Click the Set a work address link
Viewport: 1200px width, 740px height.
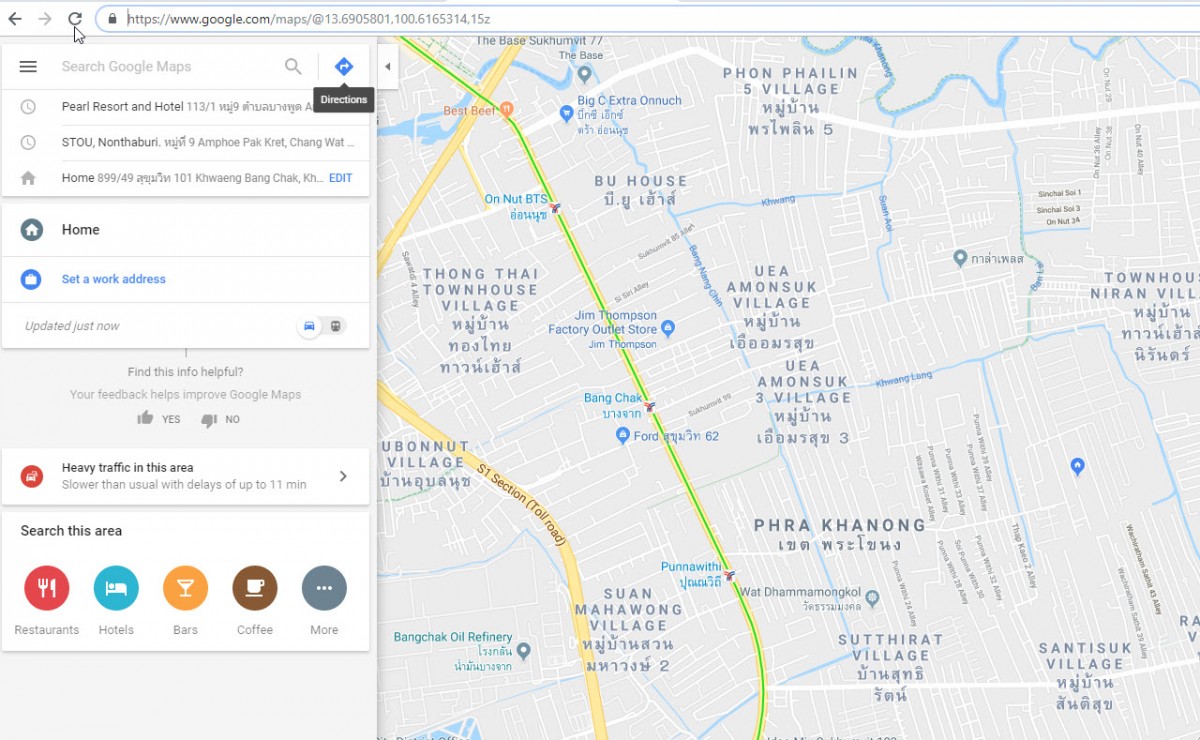(114, 279)
